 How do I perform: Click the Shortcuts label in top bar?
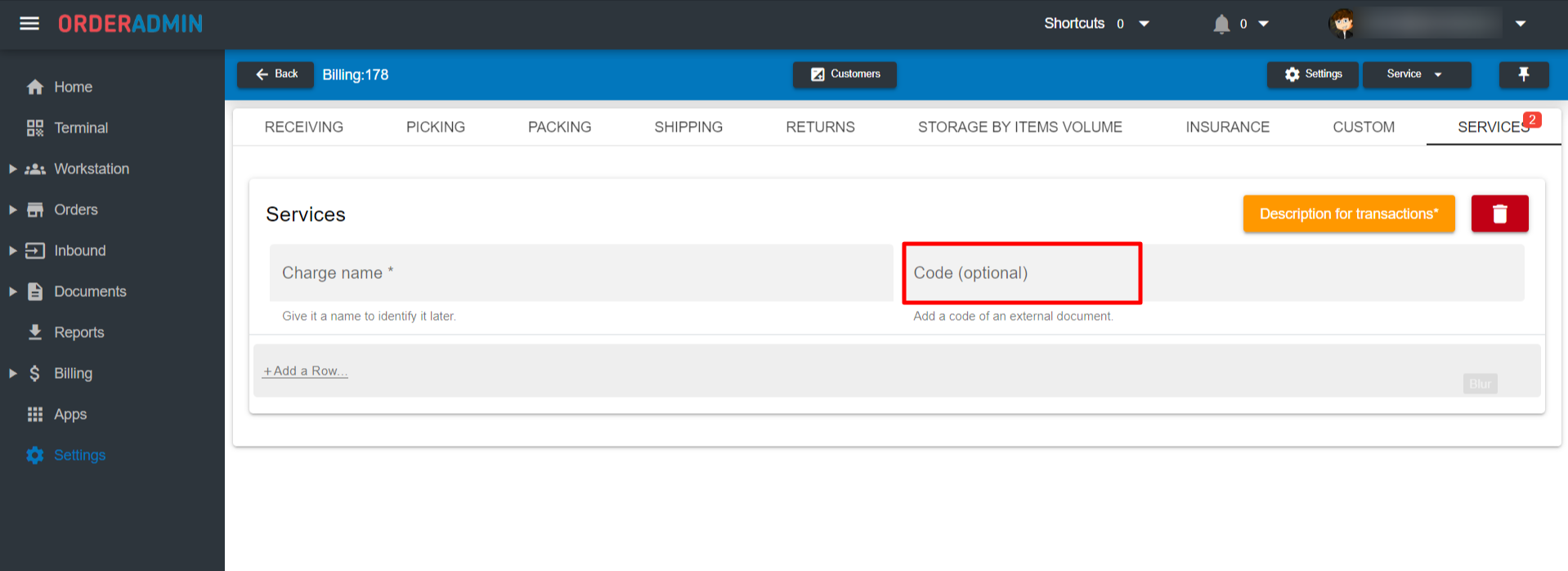pos(1074,24)
